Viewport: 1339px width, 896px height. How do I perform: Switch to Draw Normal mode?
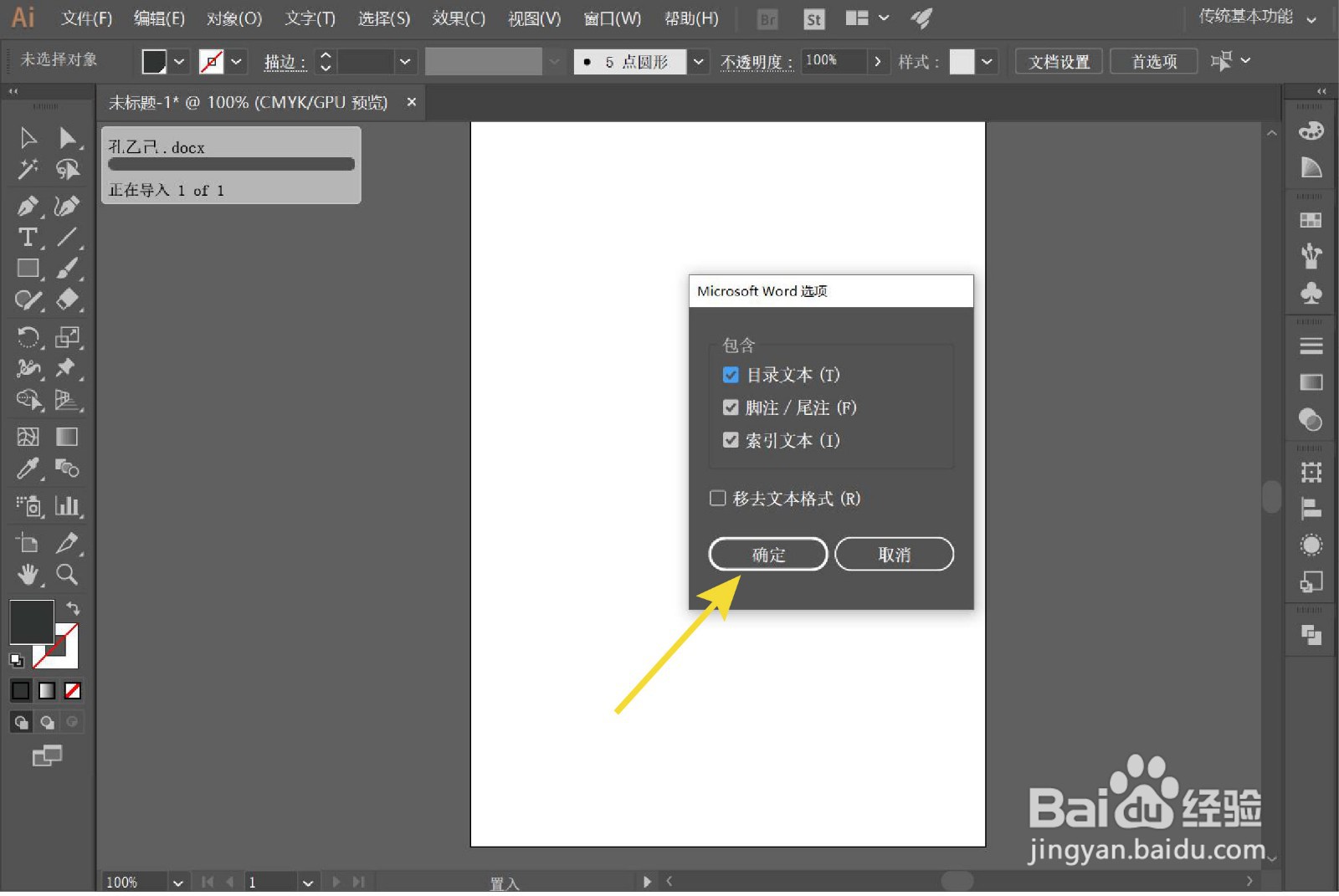point(21,723)
